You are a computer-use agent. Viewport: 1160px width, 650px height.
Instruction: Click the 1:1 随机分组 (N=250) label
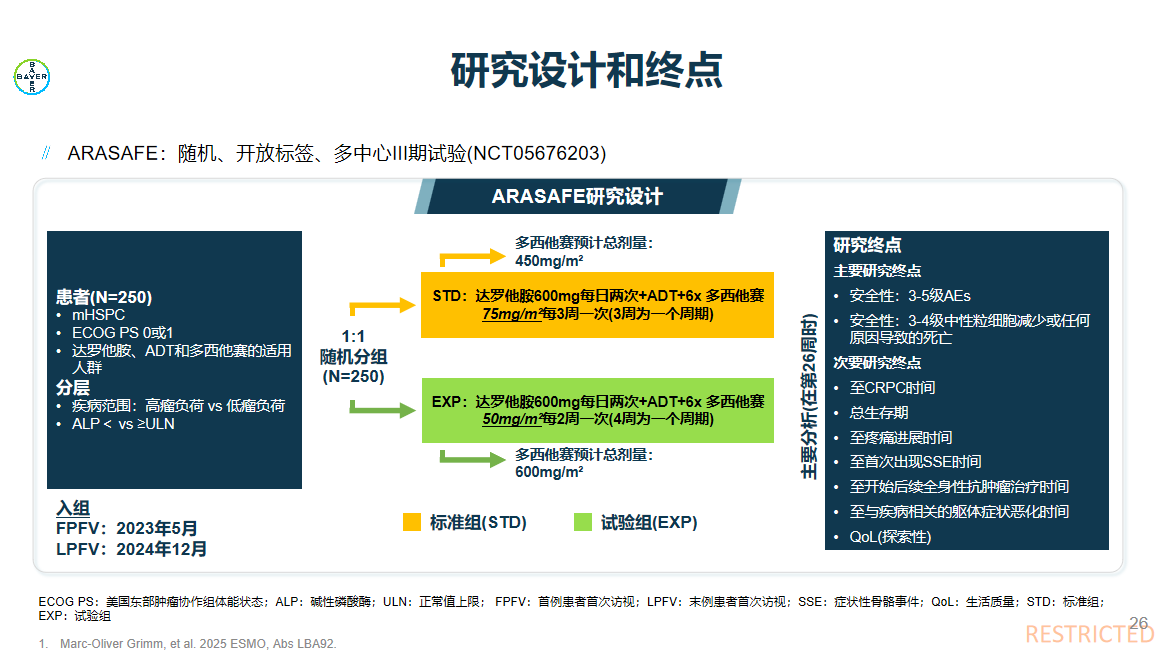(353, 356)
